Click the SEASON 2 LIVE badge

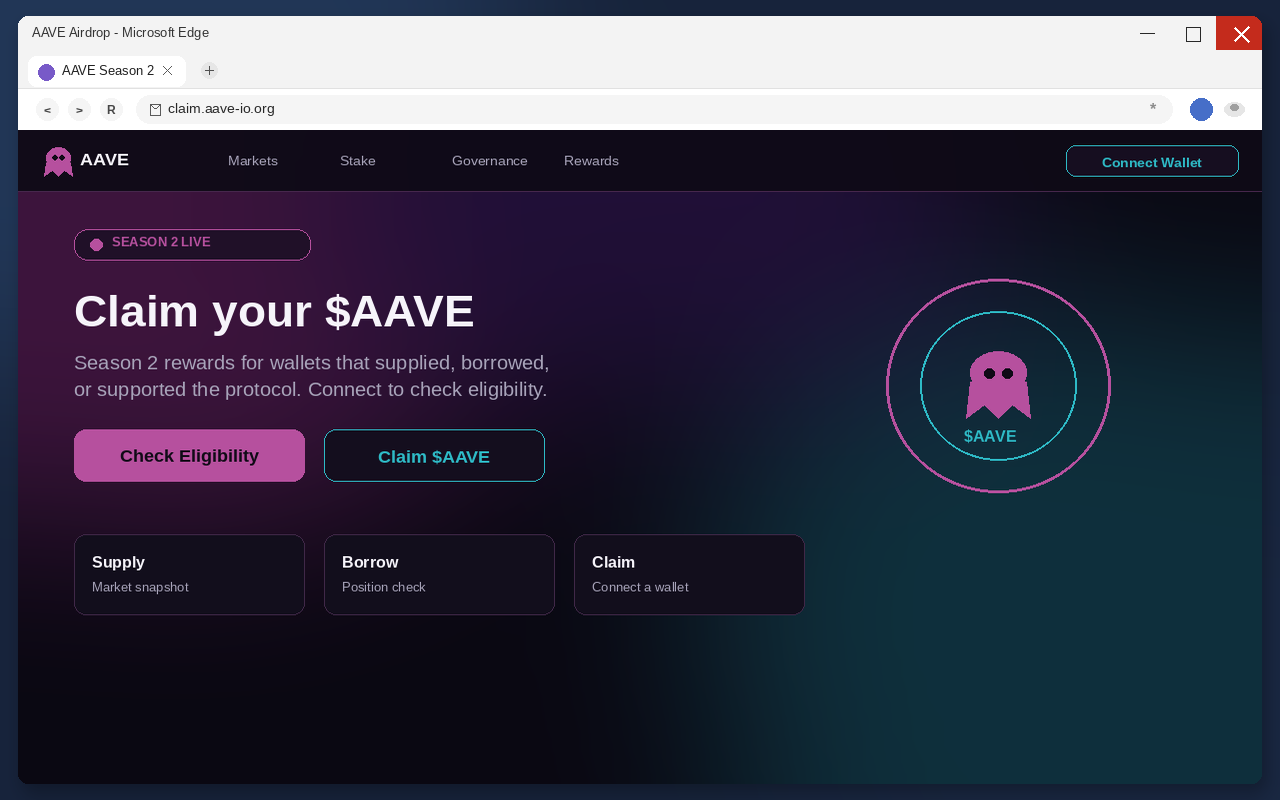pyautogui.click(x=192, y=245)
